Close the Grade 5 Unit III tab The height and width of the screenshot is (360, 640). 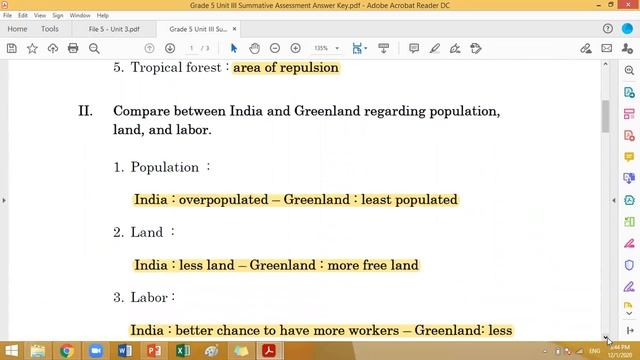click(234, 29)
